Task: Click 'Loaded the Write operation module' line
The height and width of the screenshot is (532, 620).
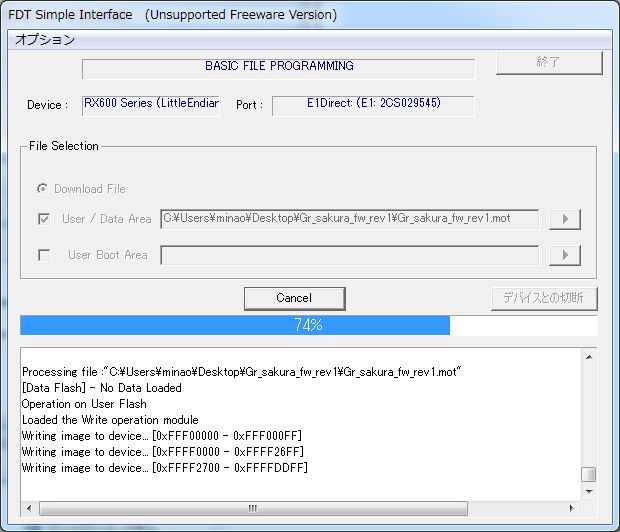Action: pyautogui.click(x=110, y=420)
